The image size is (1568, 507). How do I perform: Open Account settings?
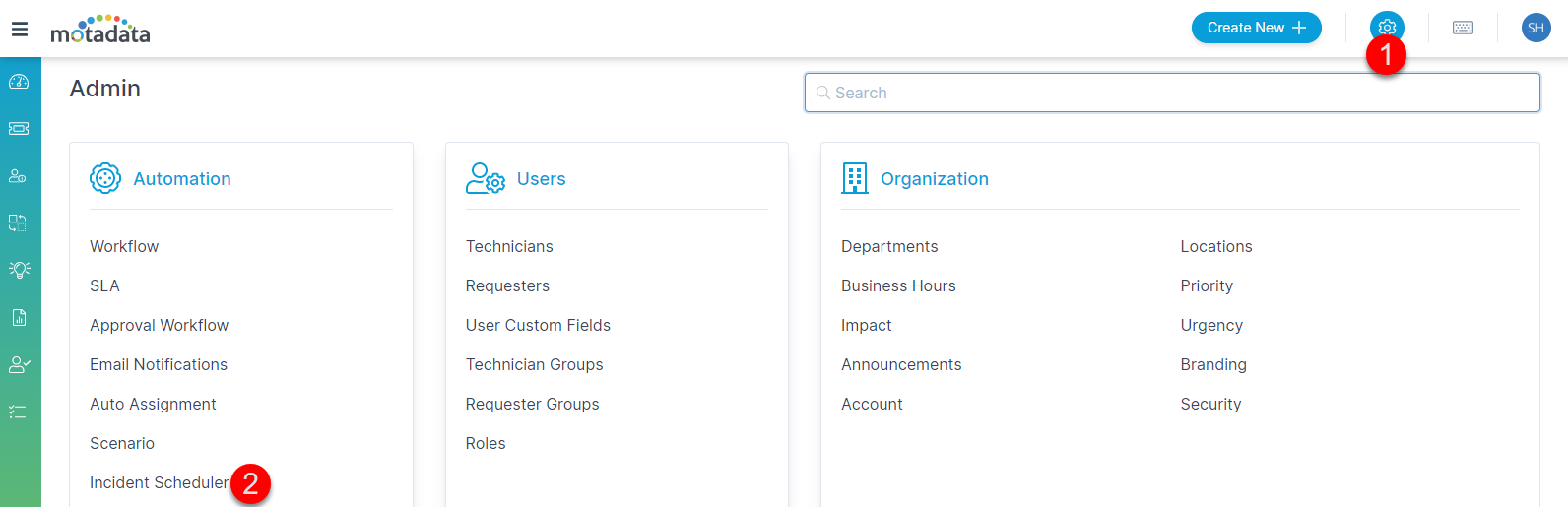coord(872,404)
